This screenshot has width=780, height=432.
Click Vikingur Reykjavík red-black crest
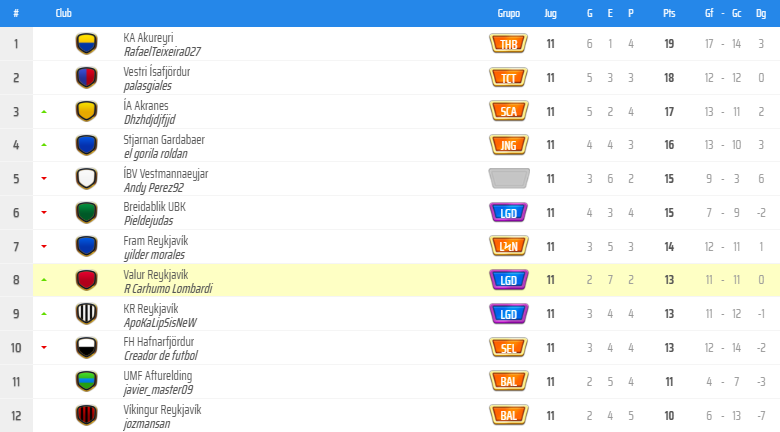click(87, 414)
